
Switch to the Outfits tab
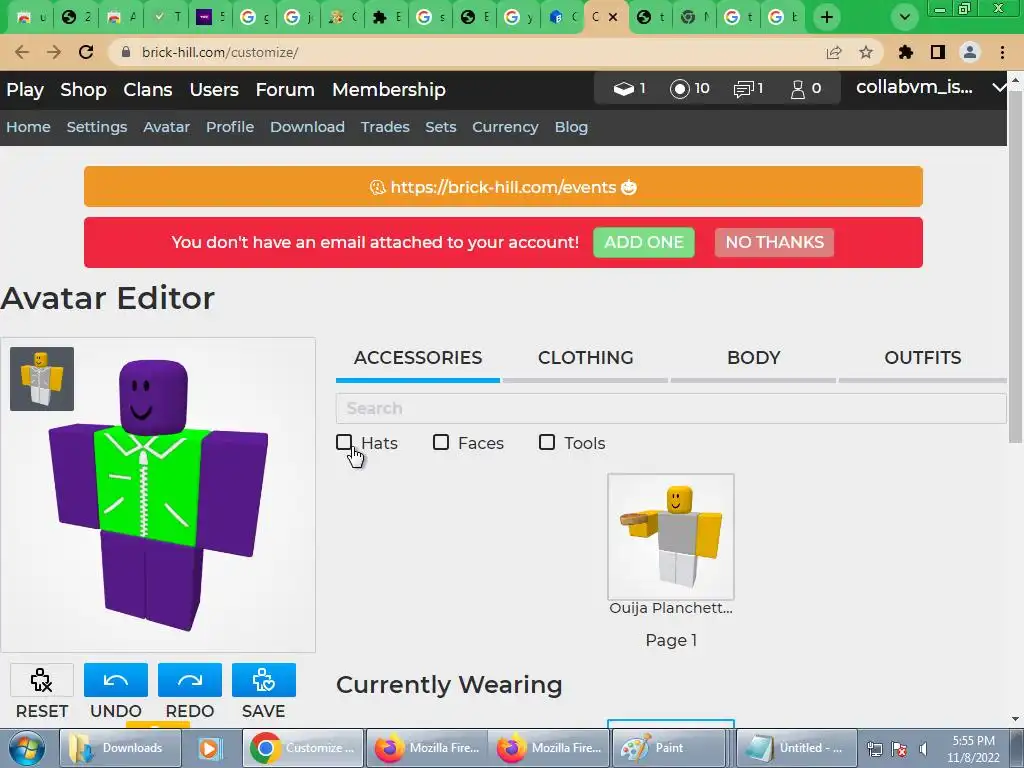pyautogui.click(x=922, y=358)
